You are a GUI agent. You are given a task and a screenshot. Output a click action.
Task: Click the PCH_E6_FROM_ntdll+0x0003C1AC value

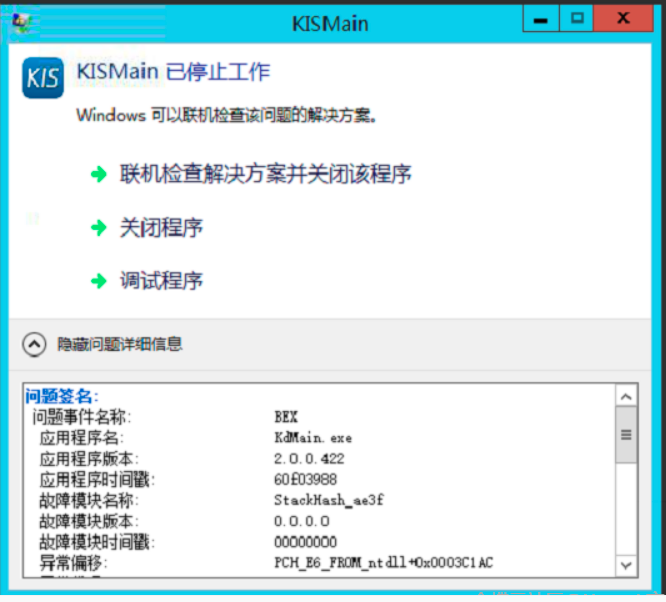pos(384,563)
